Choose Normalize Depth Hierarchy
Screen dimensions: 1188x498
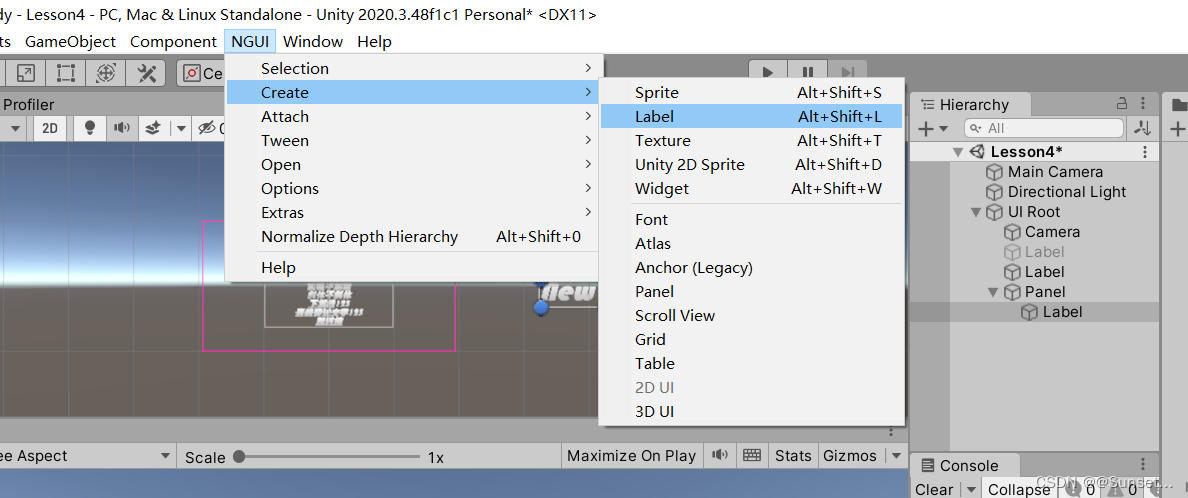point(414,236)
